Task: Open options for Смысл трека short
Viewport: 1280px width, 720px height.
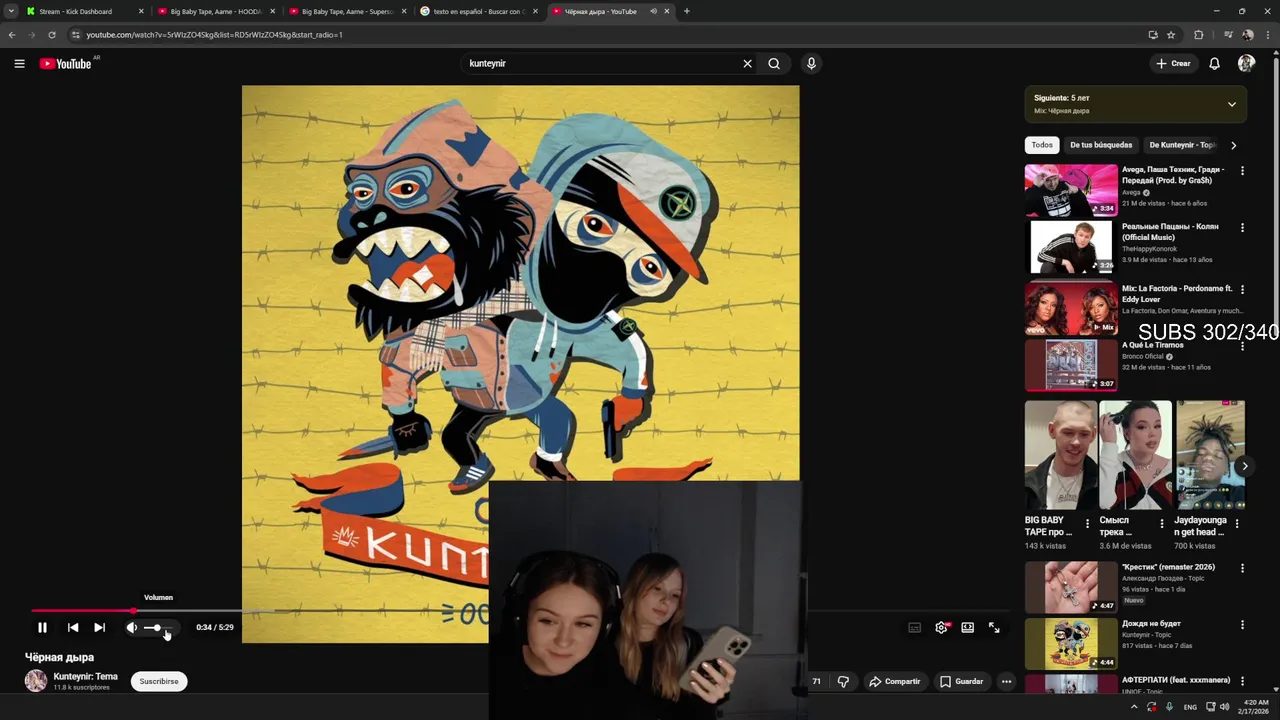Action: click(x=1161, y=523)
